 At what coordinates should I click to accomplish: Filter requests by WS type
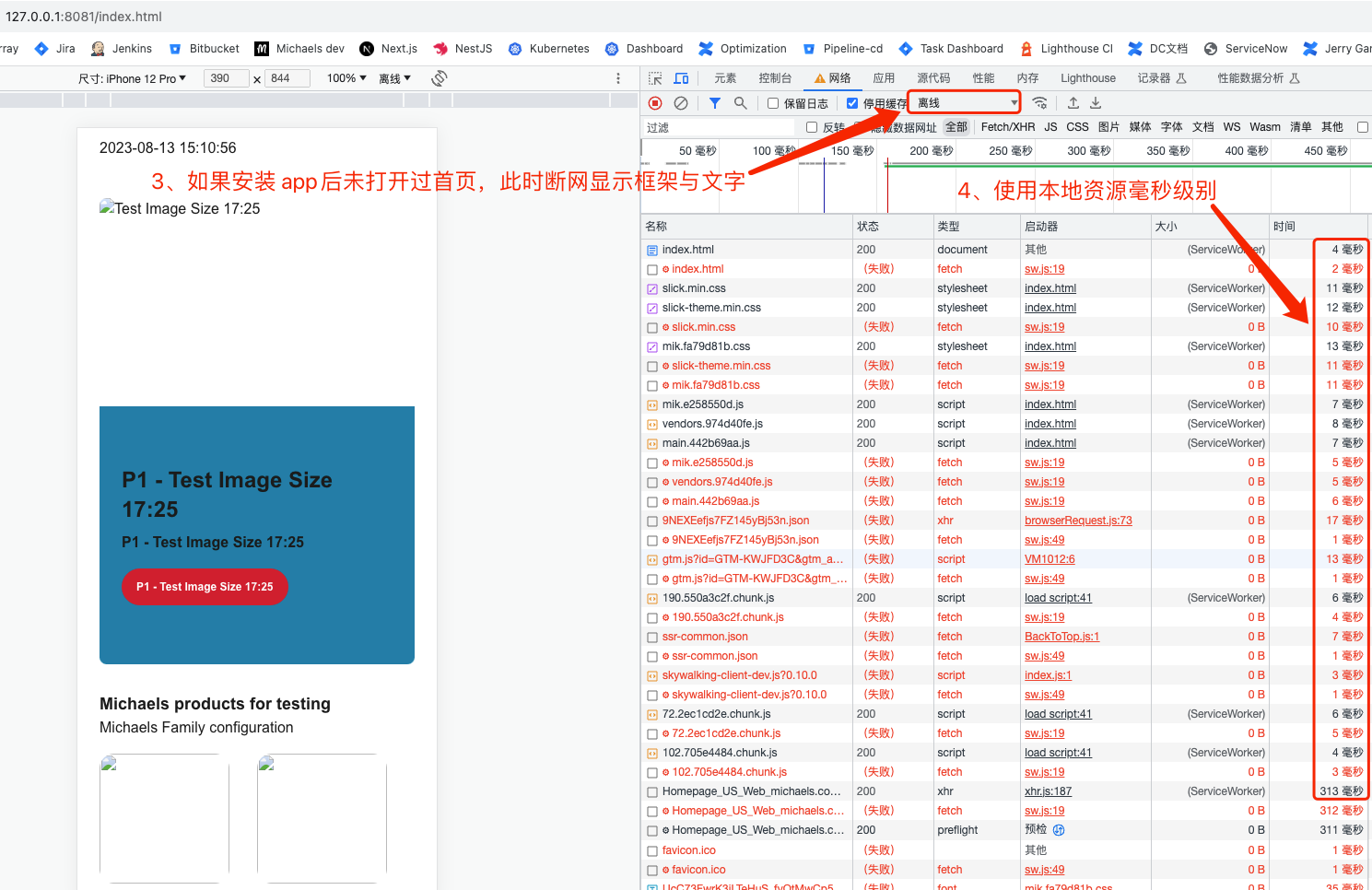pos(1232,127)
